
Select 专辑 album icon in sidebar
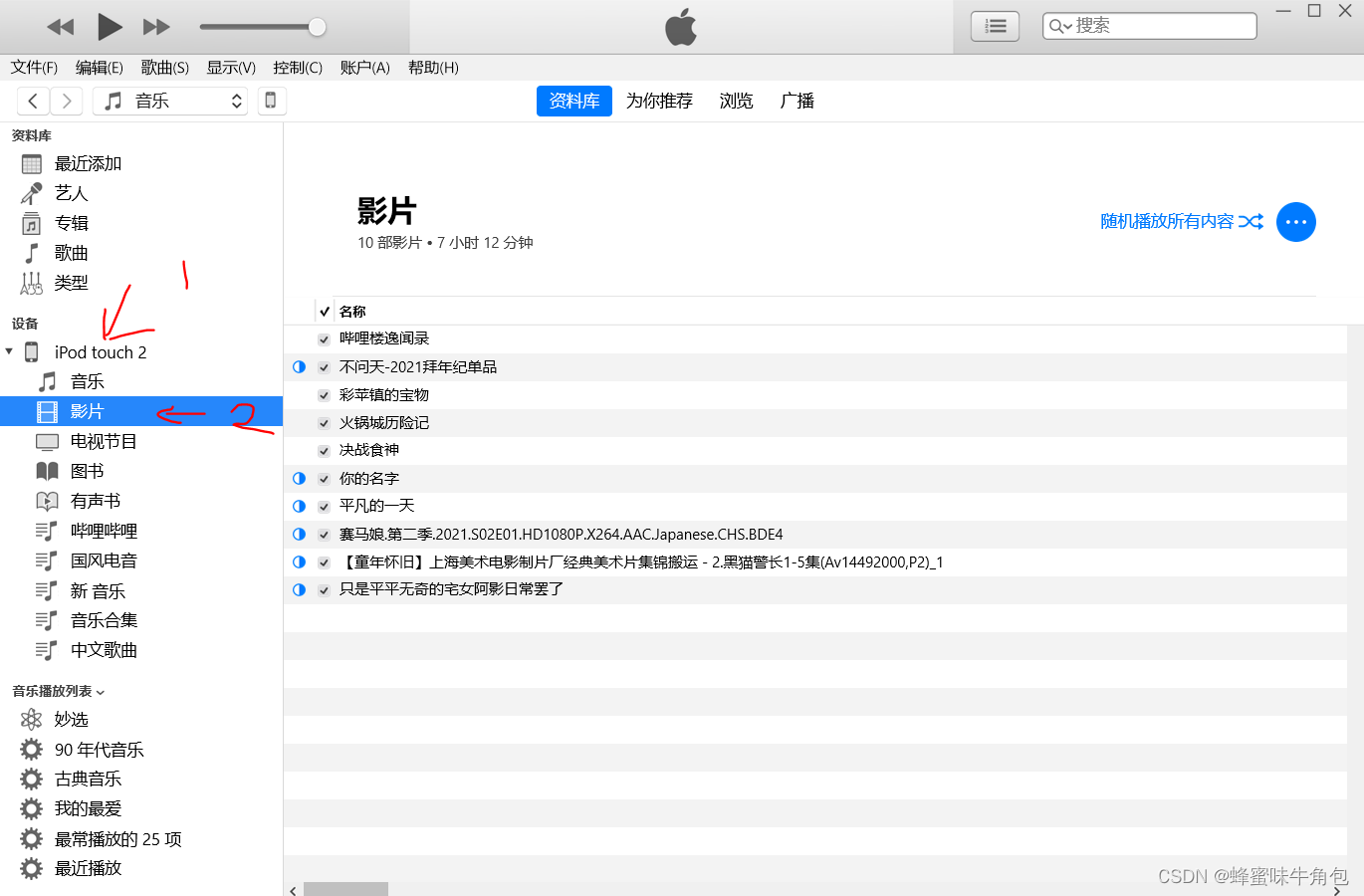pos(32,223)
